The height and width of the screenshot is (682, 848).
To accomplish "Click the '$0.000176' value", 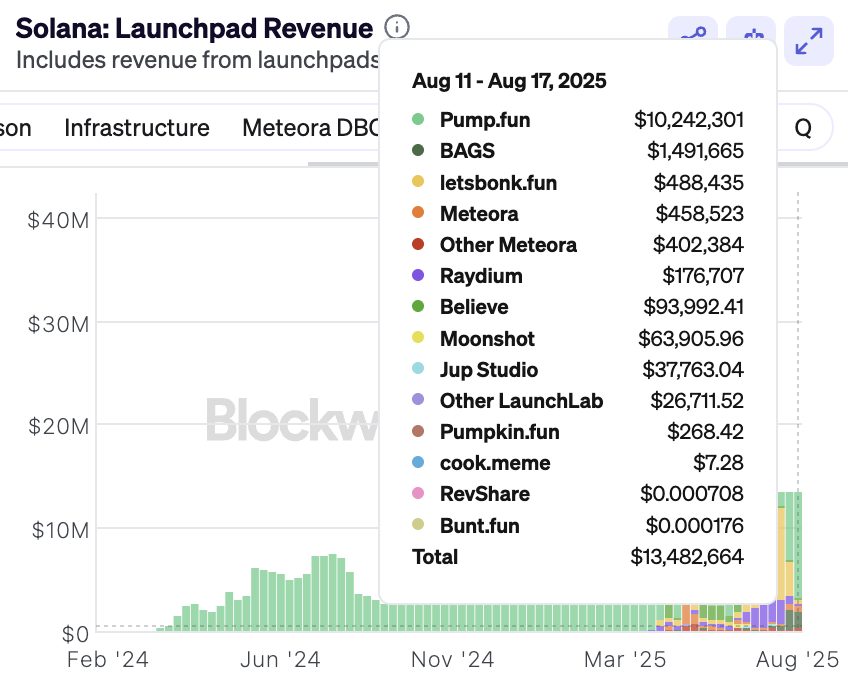I will pos(695,526).
